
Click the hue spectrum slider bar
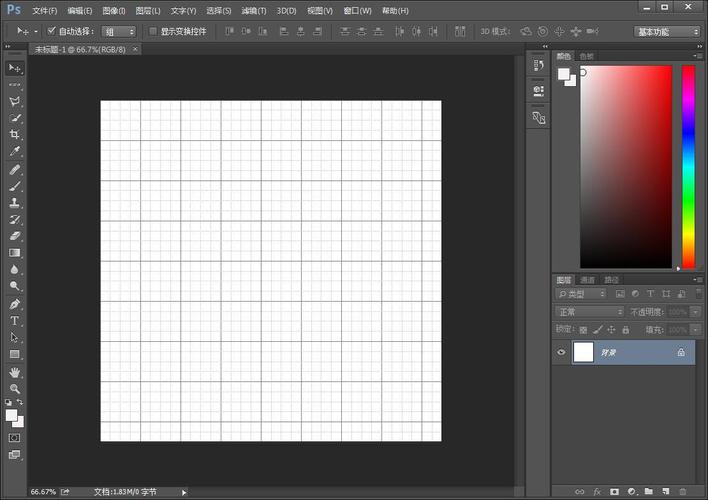pyautogui.click(x=688, y=167)
